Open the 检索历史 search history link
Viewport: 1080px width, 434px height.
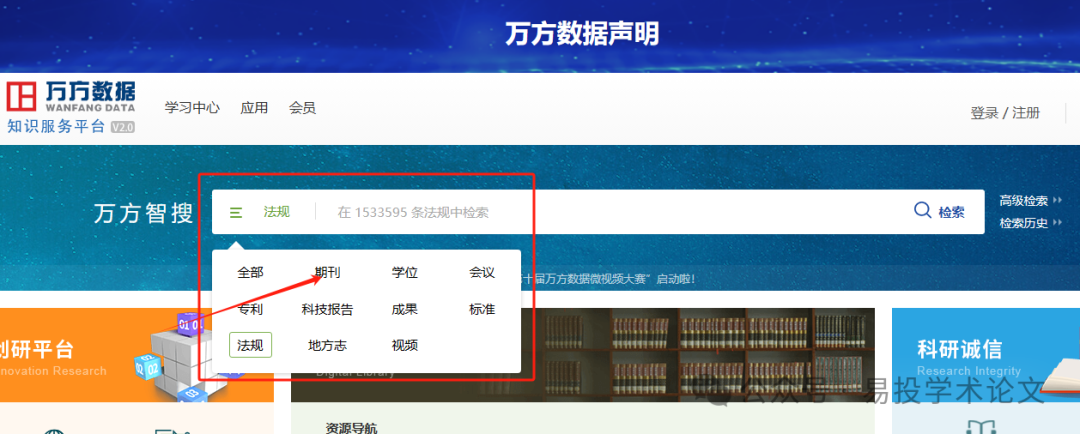click(1024, 223)
